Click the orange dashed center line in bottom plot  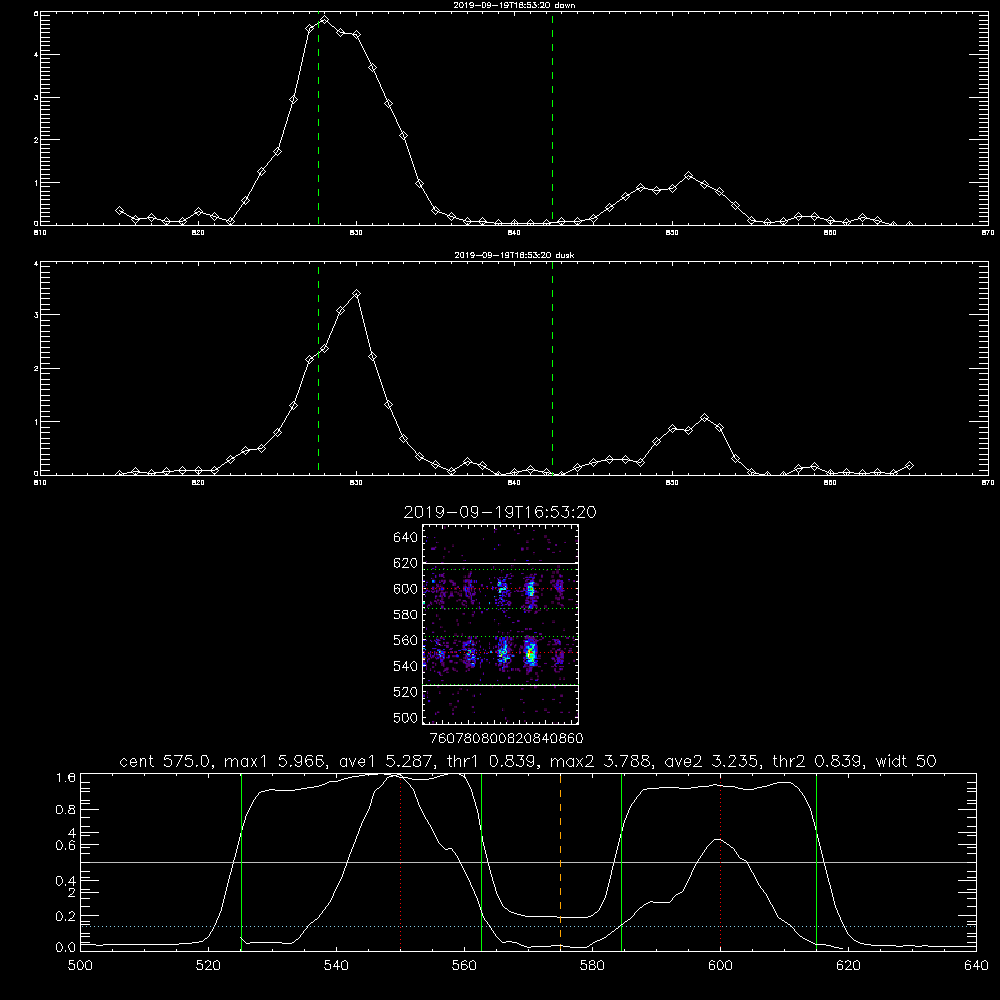coord(561,861)
